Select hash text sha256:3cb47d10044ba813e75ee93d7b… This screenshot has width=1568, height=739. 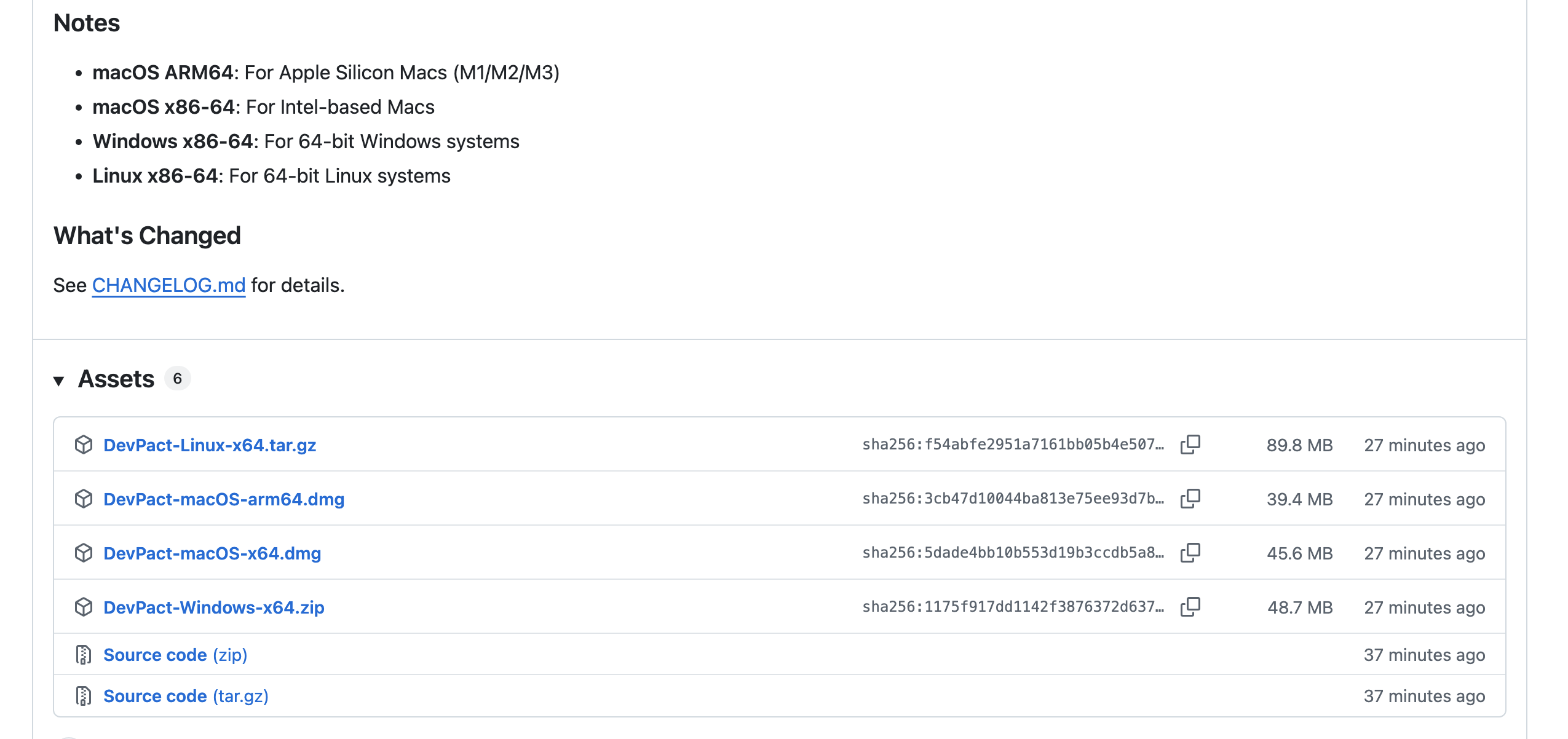click(x=1013, y=499)
